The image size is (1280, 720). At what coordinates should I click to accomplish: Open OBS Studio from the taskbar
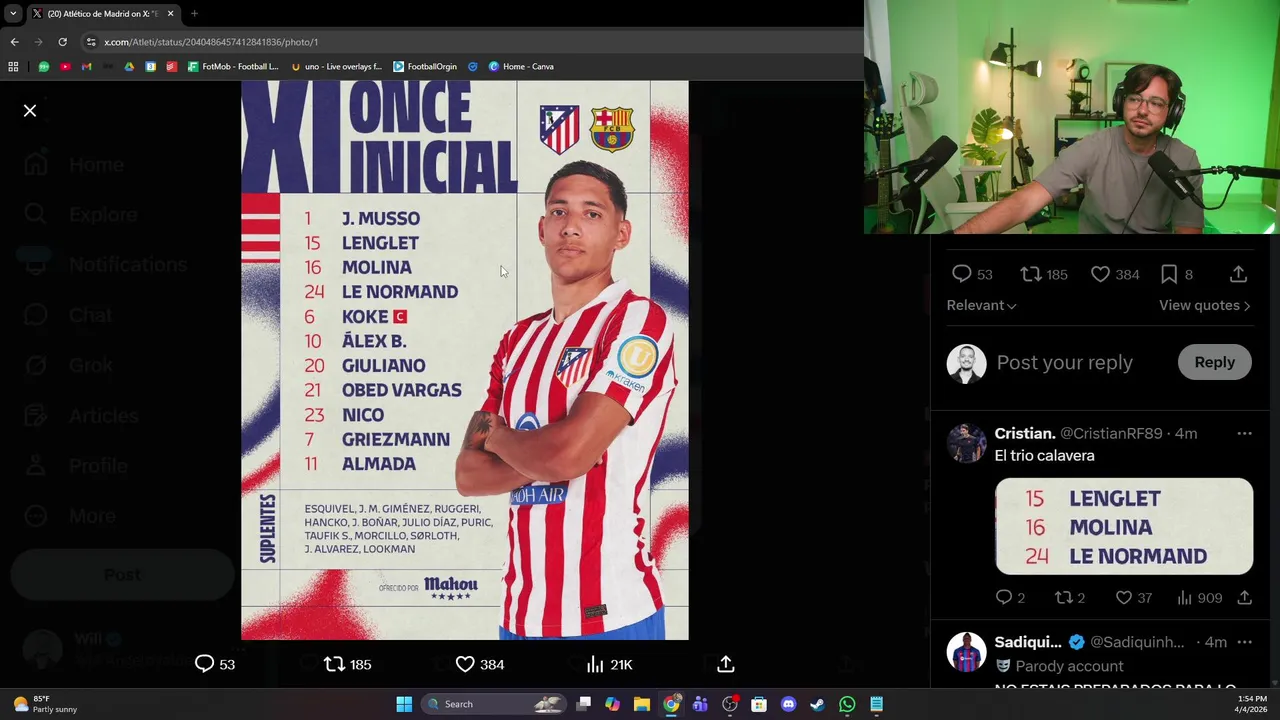coord(730,704)
